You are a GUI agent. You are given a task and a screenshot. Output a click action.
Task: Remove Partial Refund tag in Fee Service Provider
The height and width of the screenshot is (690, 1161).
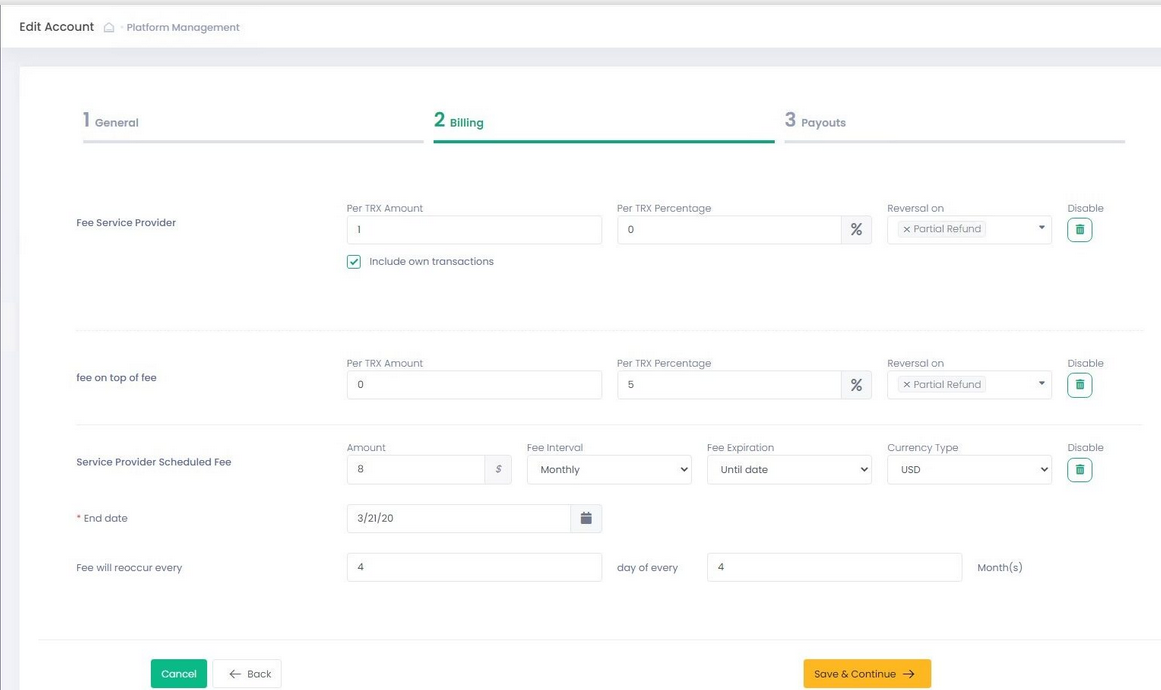tap(906, 230)
